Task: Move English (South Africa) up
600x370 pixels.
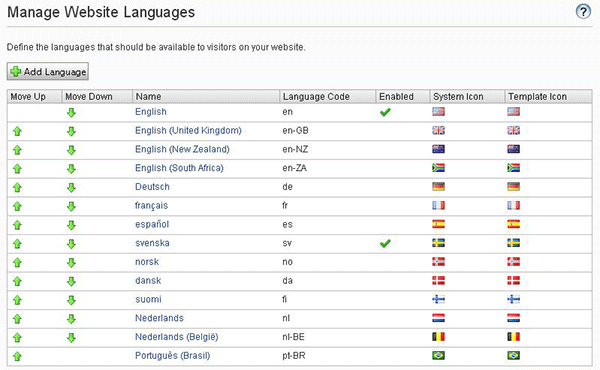Action: 17,169
